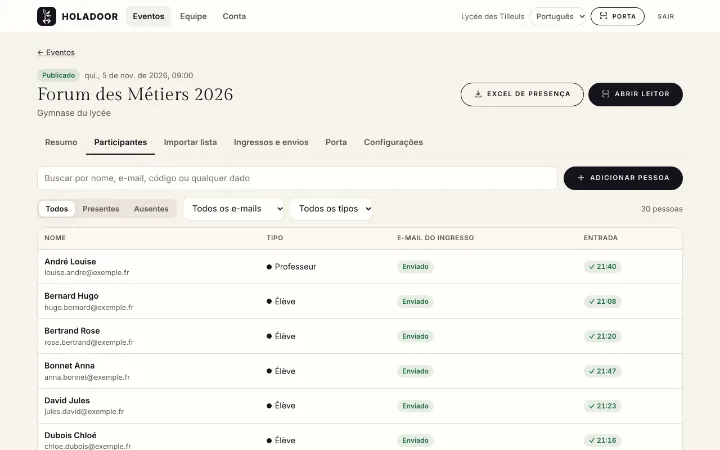The height and width of the screenshot is (450, 720).
Task: Click the Publicado status badge
Action: pyautogui.click(x=58, y=75)
